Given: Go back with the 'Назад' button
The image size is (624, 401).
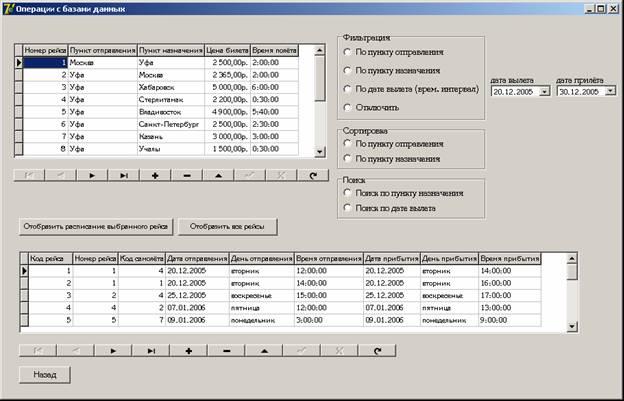Looking at the screenshot, I should [x=45, y=374].
